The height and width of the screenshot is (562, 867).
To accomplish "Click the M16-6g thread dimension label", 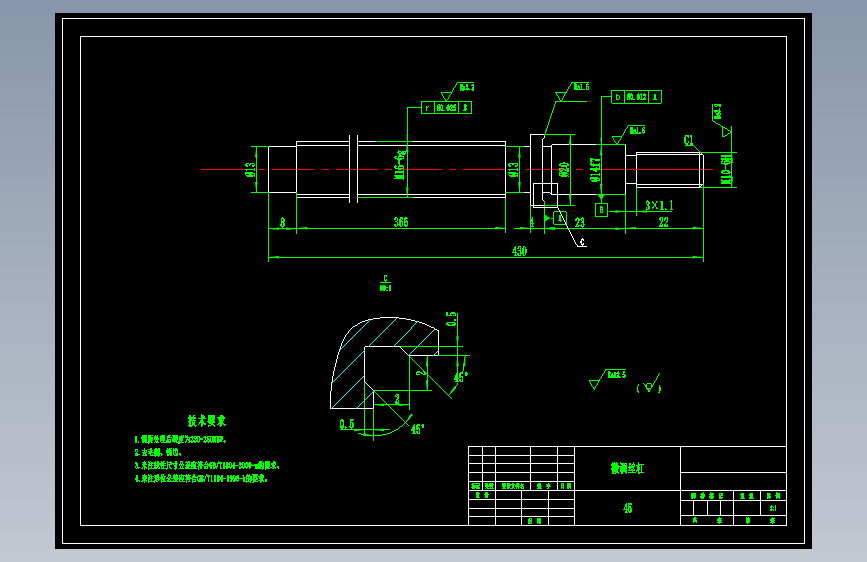I will 400,164.
